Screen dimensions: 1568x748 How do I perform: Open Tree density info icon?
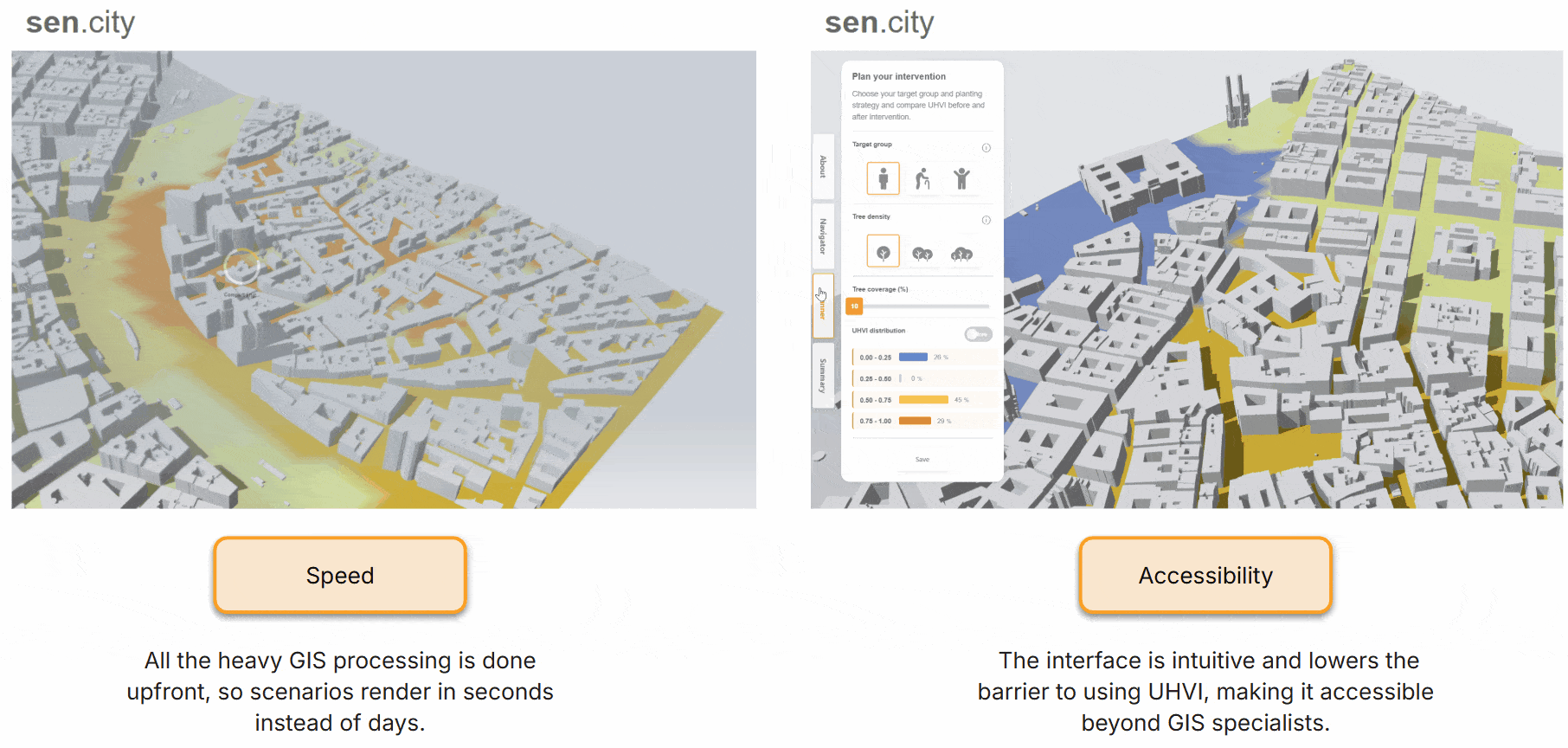coord(986,221)
